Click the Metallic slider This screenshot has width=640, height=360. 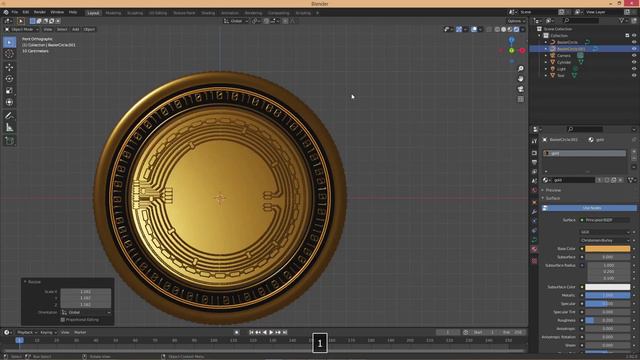click(607, 295)
